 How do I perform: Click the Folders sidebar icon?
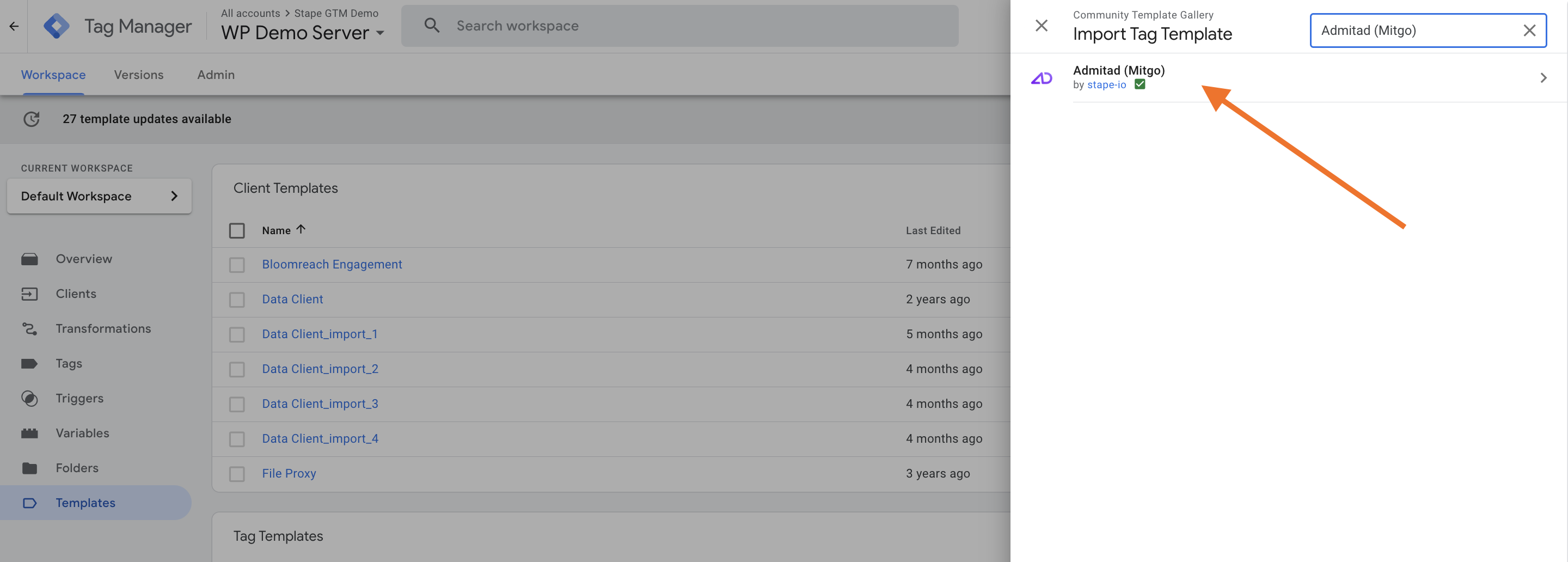29,468
